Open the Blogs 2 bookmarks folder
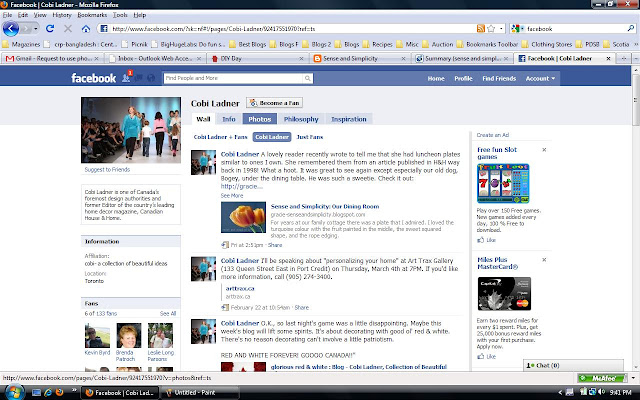Screen dimensions: 640x400 (x=317, y=44)
